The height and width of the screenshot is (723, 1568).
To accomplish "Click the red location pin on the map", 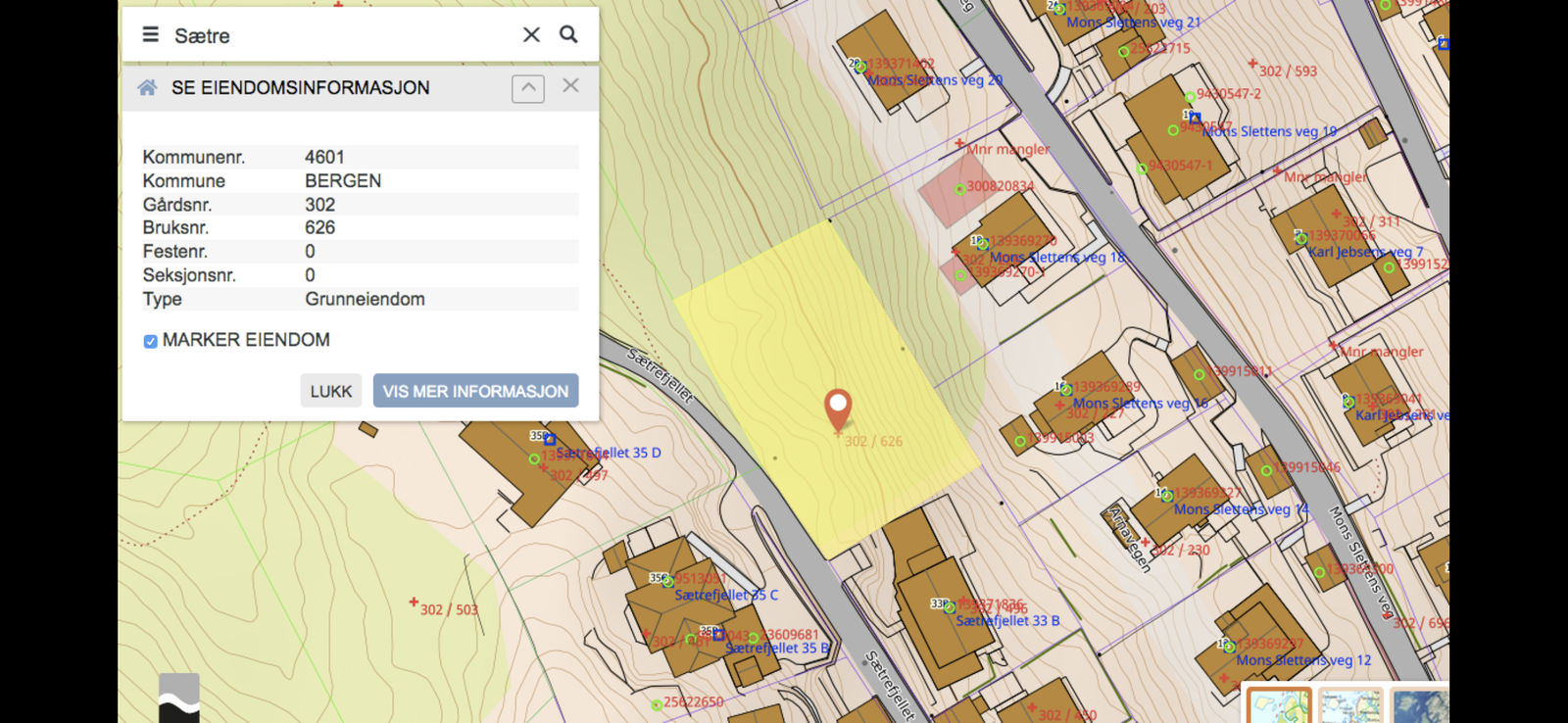I will tap(838, 410).
